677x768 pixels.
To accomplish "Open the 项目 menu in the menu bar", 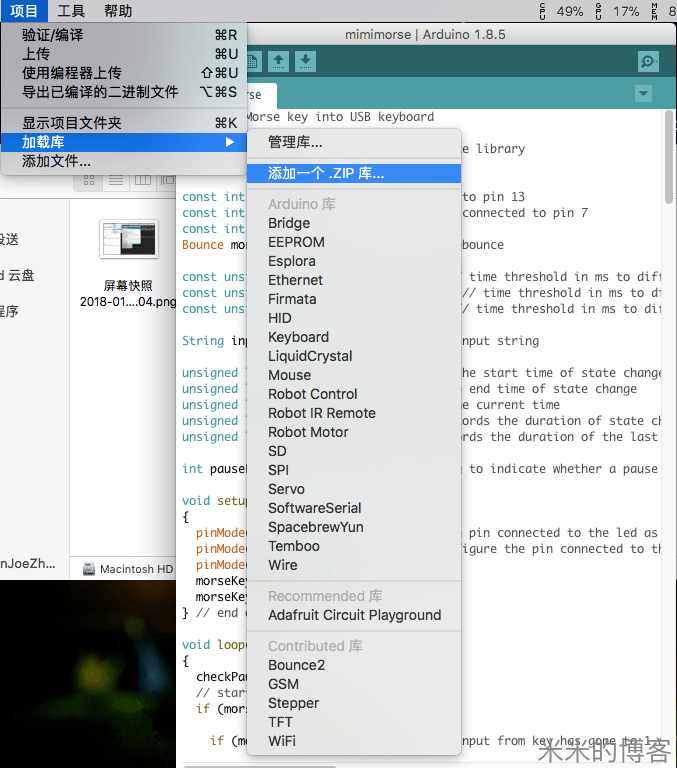I will [x=24, y=11].
